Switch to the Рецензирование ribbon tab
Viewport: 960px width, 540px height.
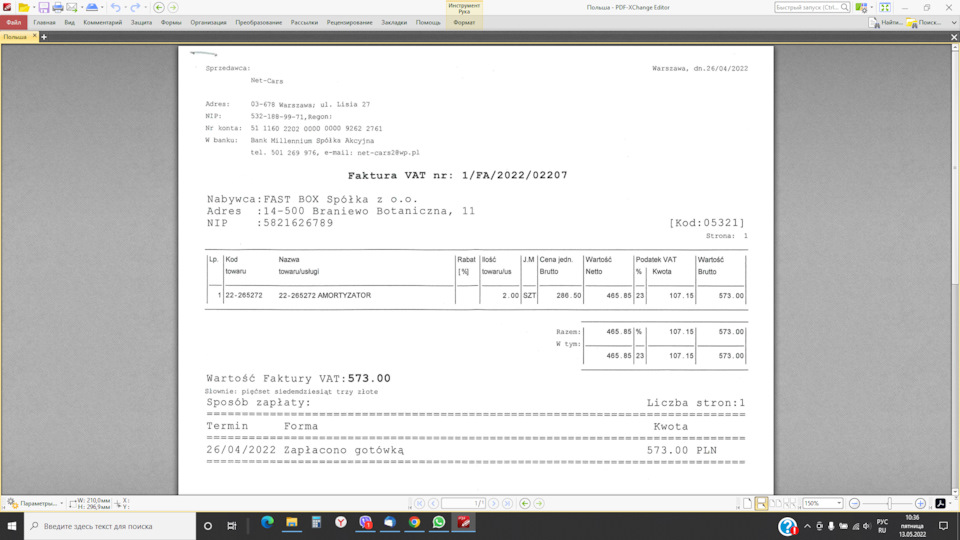coord(350,23)
